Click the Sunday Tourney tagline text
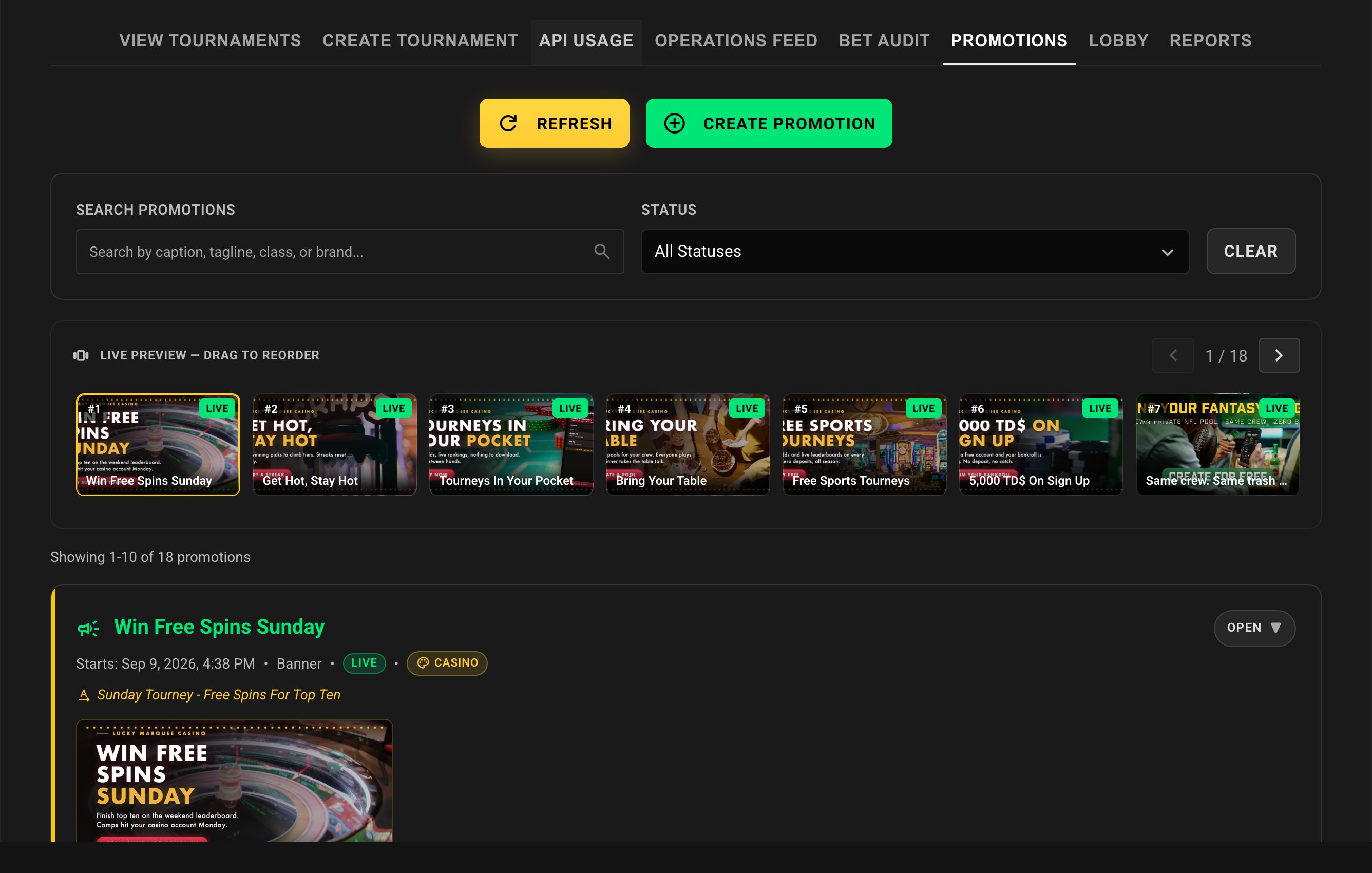 219,695
